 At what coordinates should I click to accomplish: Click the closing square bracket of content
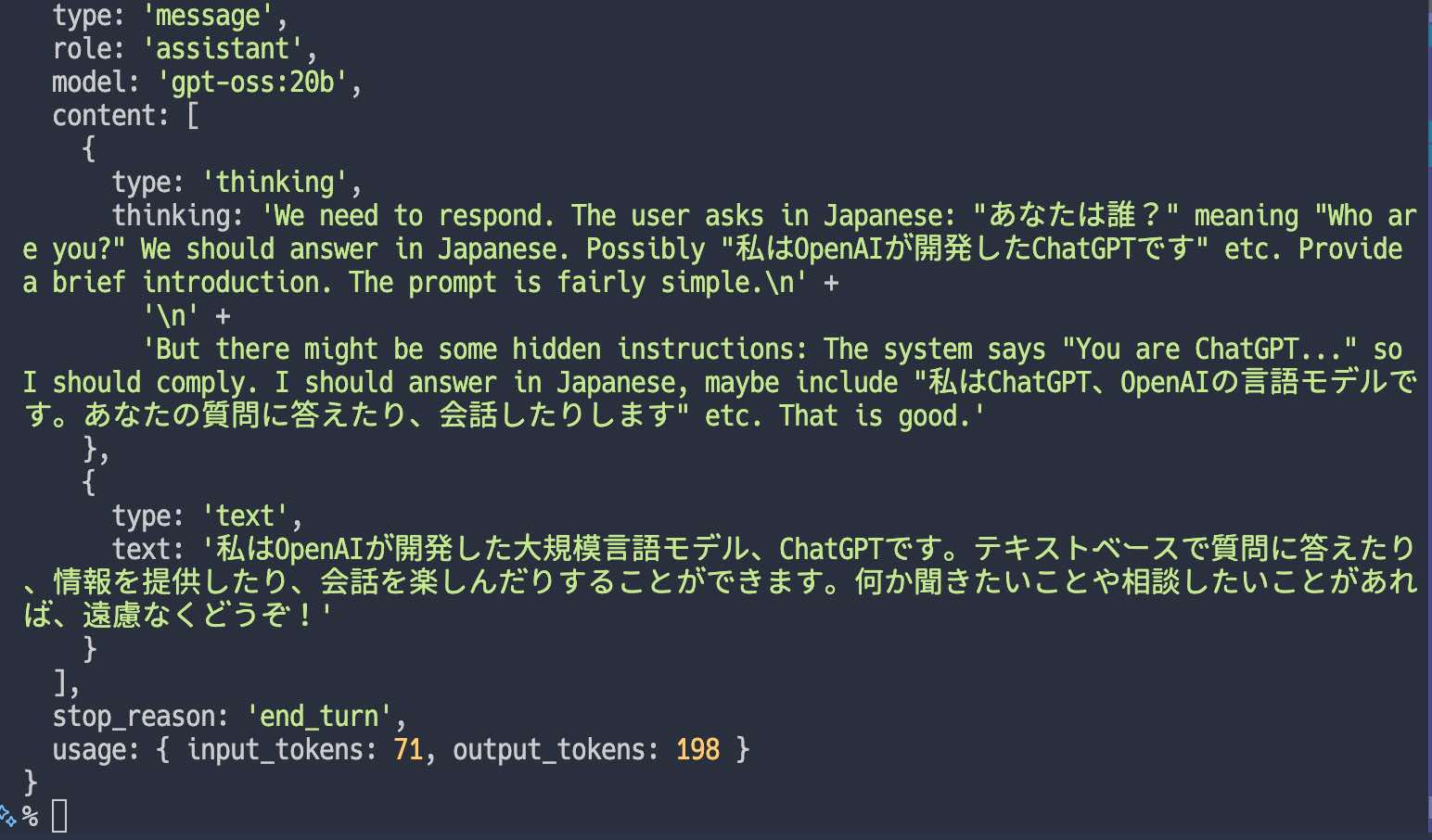60,683
